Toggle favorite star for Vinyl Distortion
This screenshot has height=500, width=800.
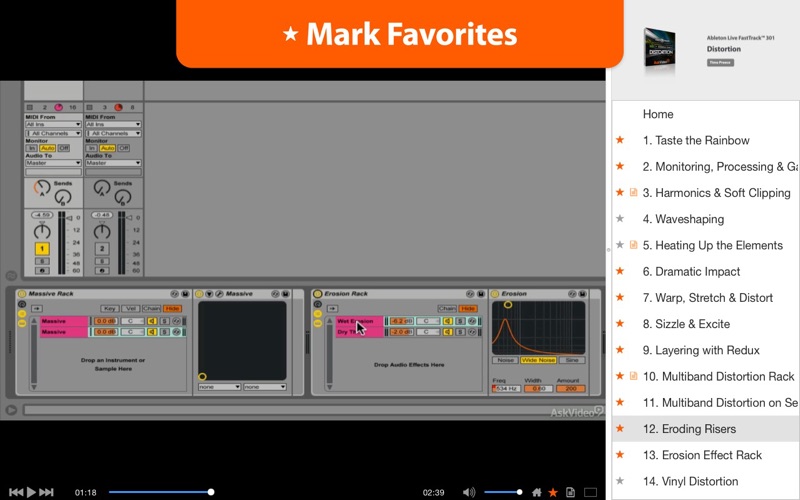pos(620,481)
